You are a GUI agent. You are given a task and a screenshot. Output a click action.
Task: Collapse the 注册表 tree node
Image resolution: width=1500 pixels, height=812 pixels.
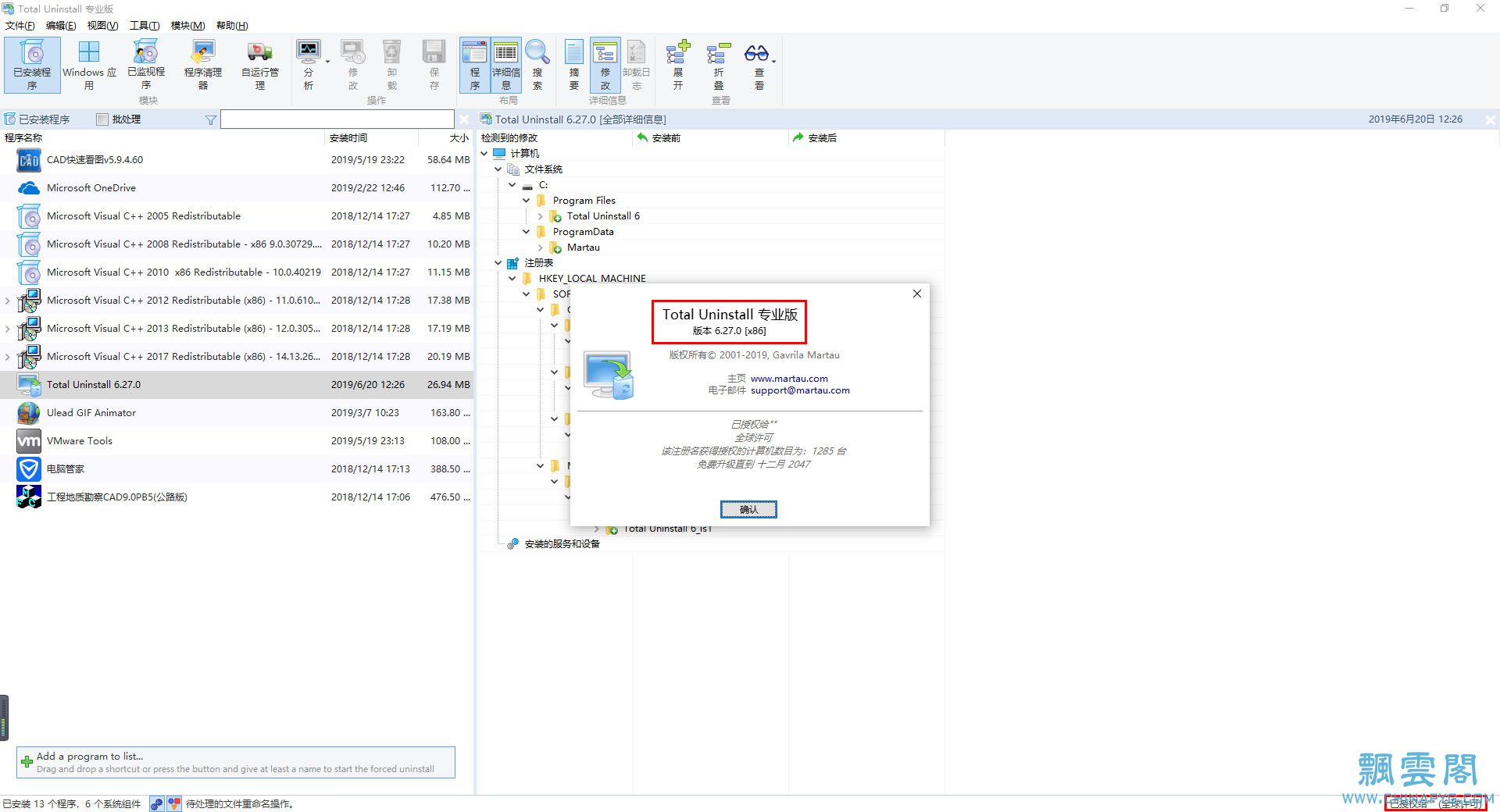coord(498,263)
